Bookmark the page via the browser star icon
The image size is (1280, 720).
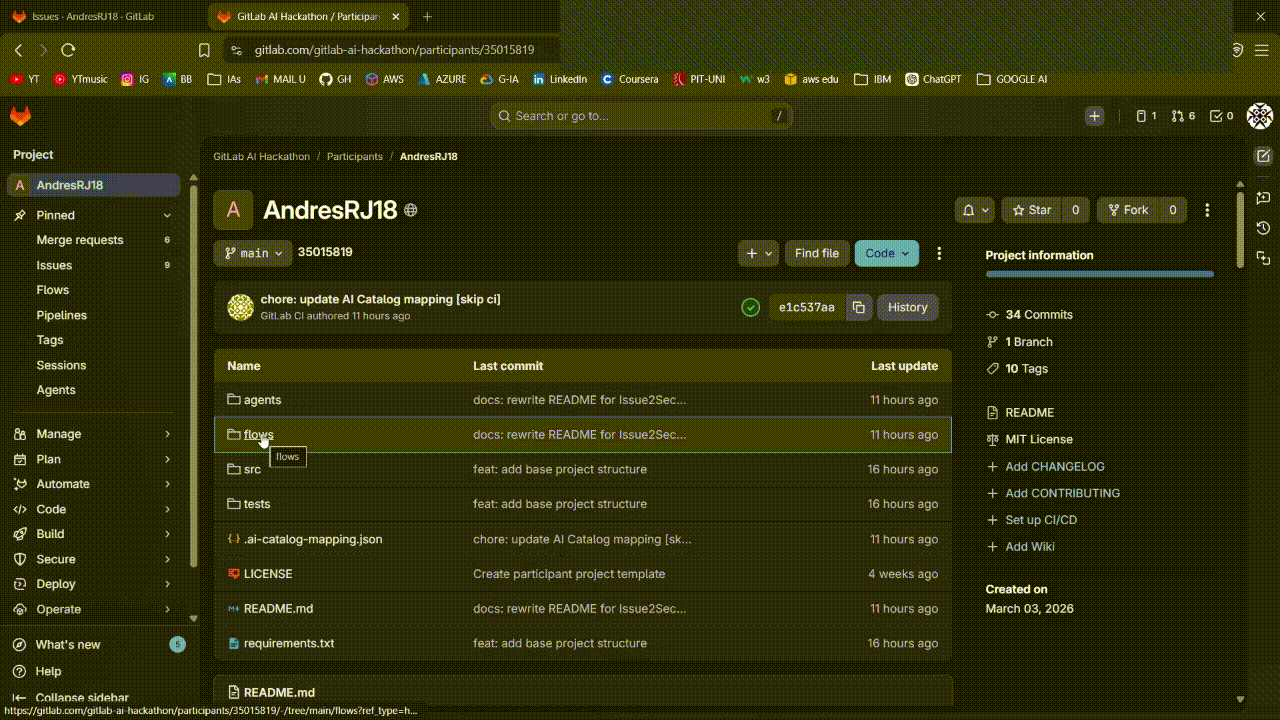[204, 49]
